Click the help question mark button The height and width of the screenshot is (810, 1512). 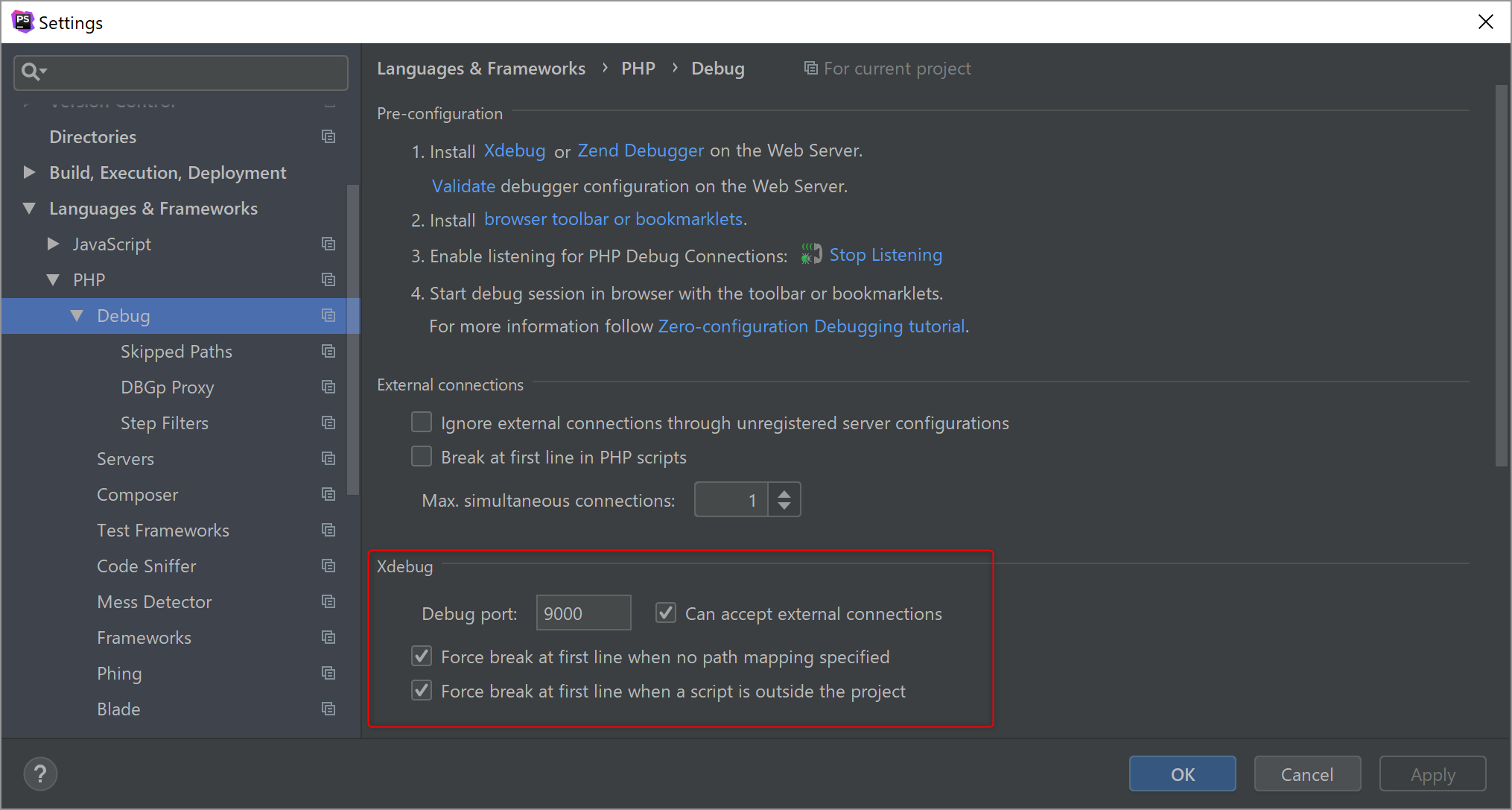pos(40,774)
